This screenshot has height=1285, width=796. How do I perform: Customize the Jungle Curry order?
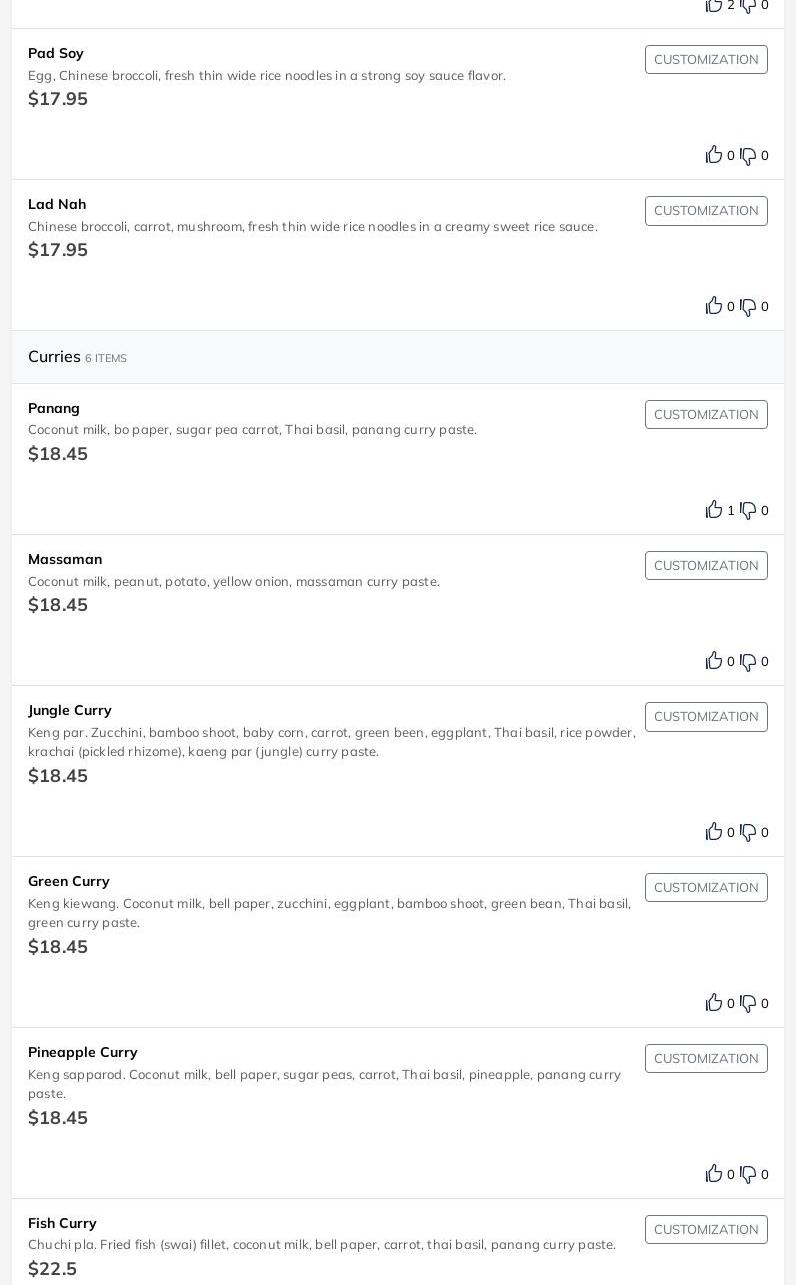point(706,717)
